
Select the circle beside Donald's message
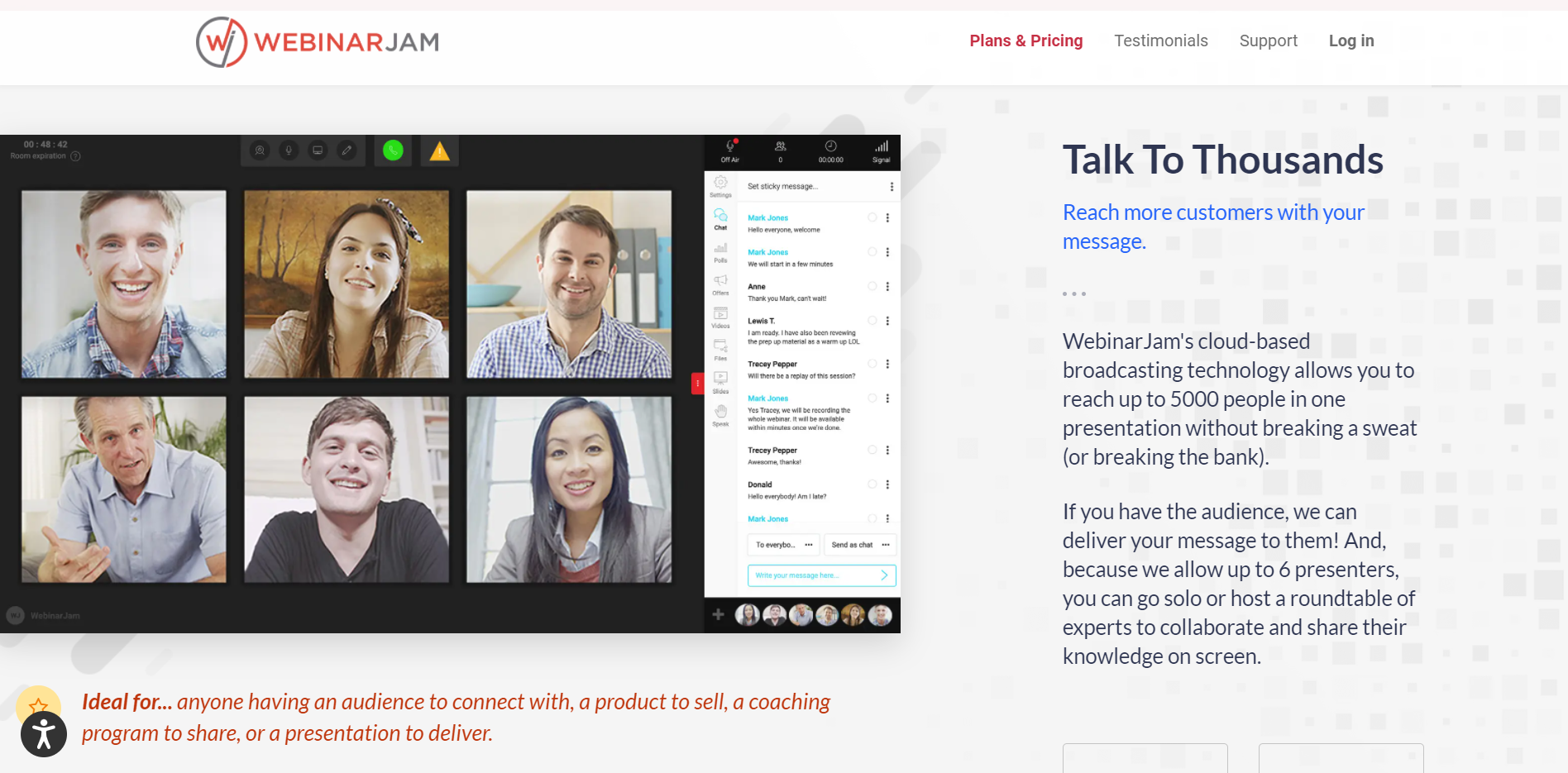(x=872, y=484)
